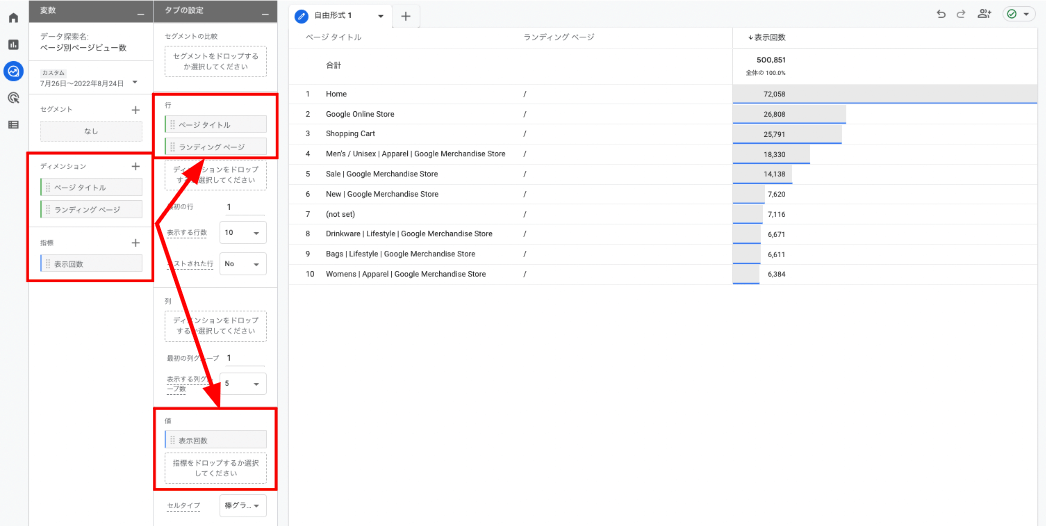The width and height of the screenshot is (1046, 526).
Task: Select the Google Online Store row
Action: [663, 114]
